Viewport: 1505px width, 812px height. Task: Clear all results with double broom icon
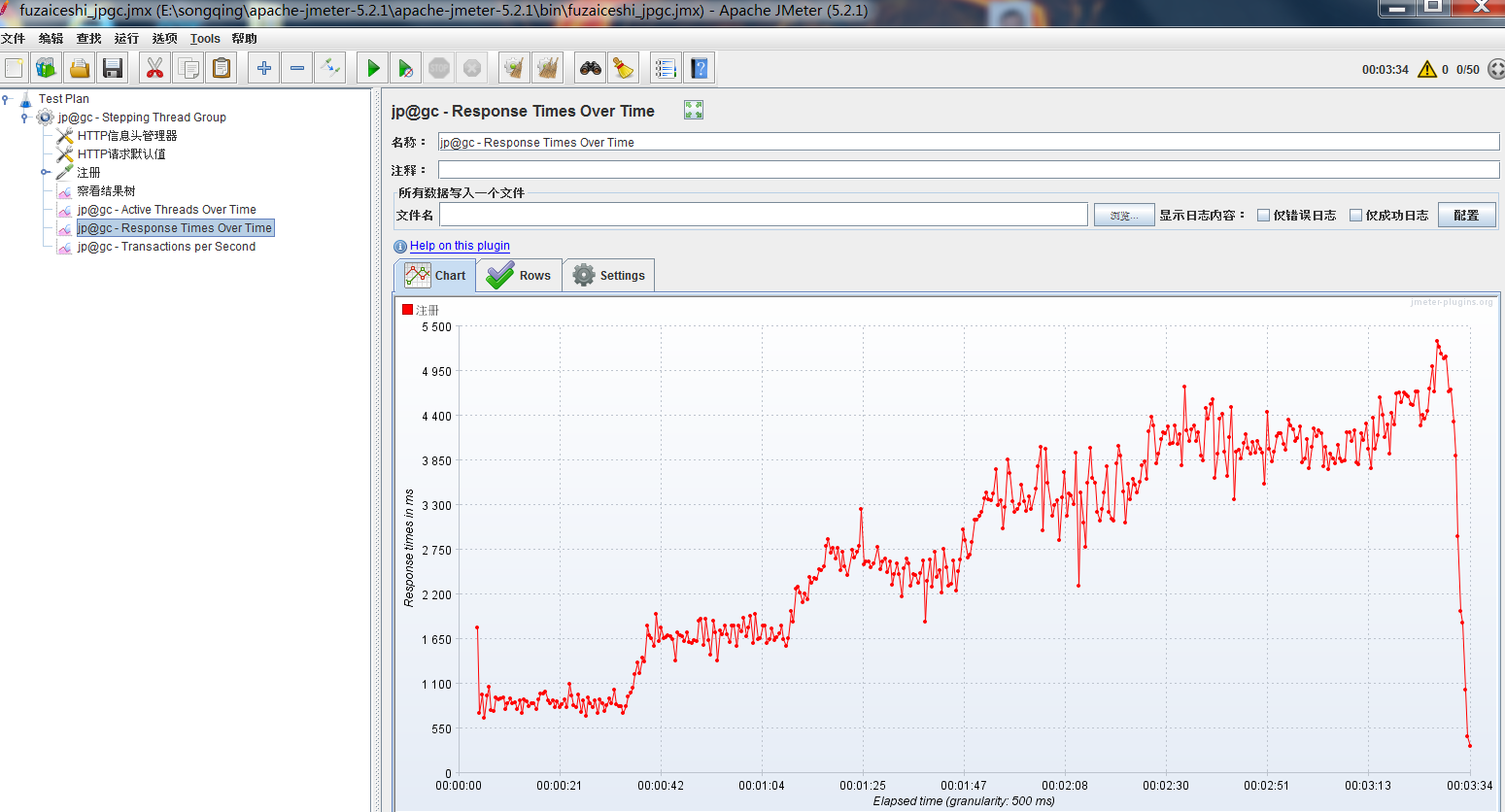[548, 68]
